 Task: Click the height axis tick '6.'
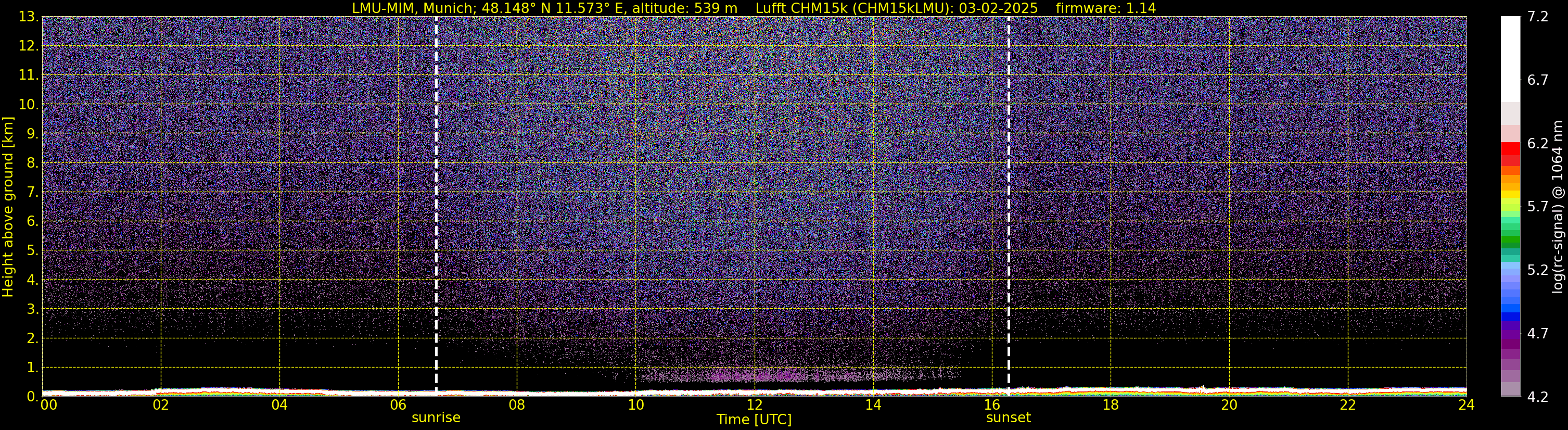[x=32, y=222]
